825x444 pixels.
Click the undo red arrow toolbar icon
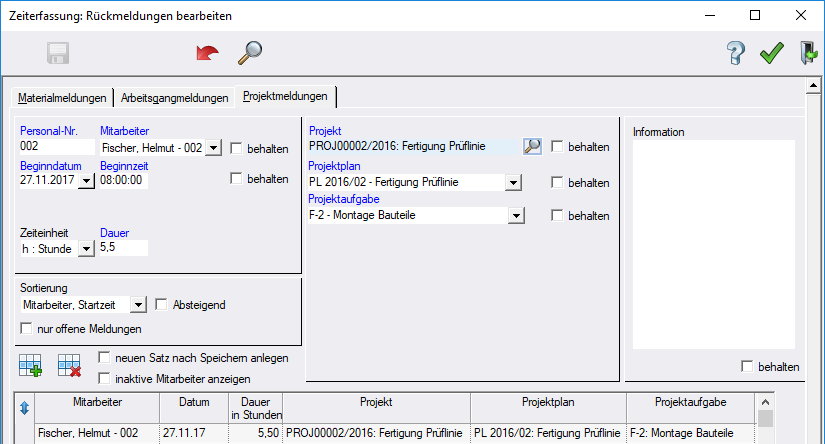point(207,54)
